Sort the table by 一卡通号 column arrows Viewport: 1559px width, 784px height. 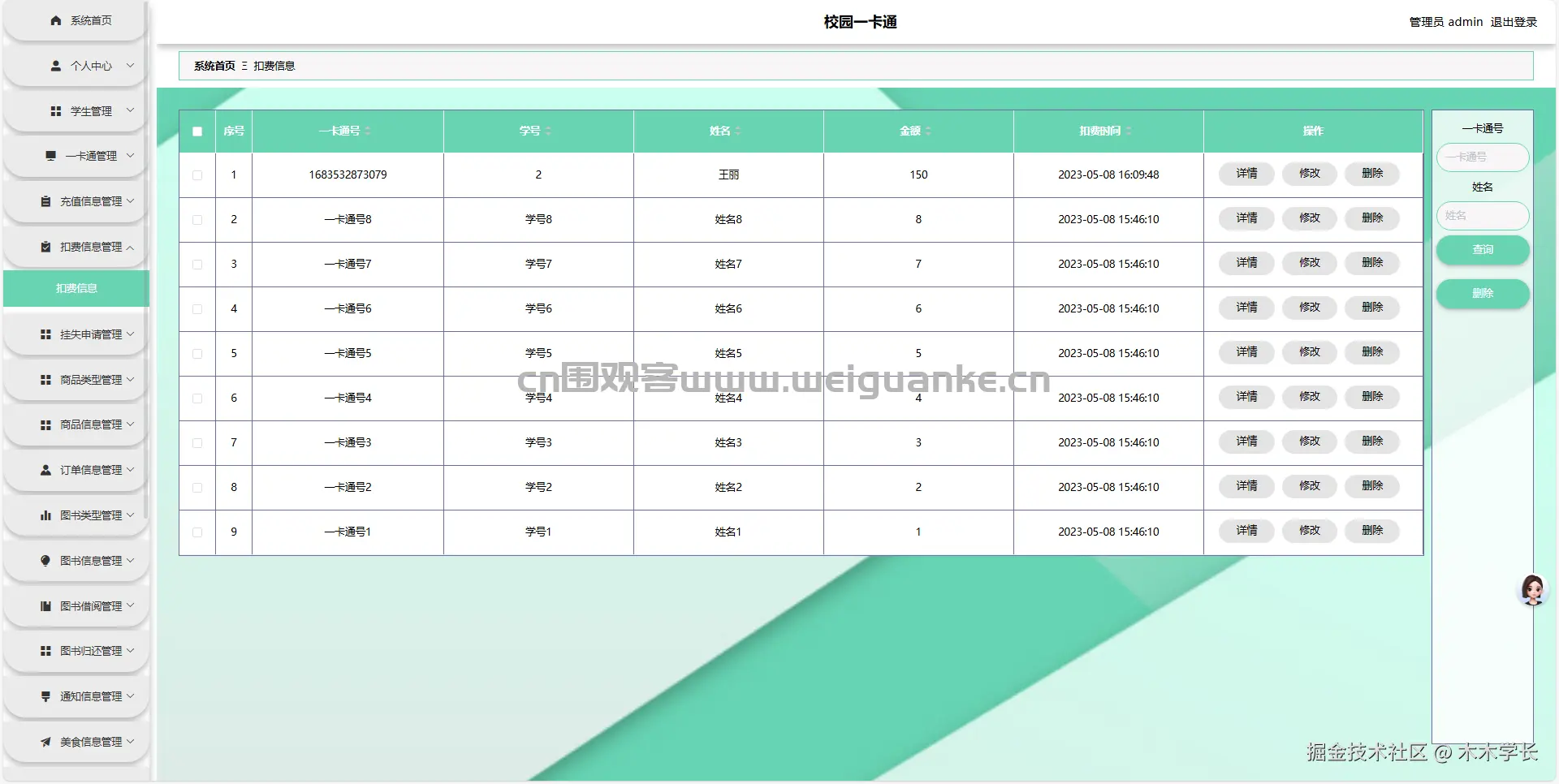coord(368,131)
